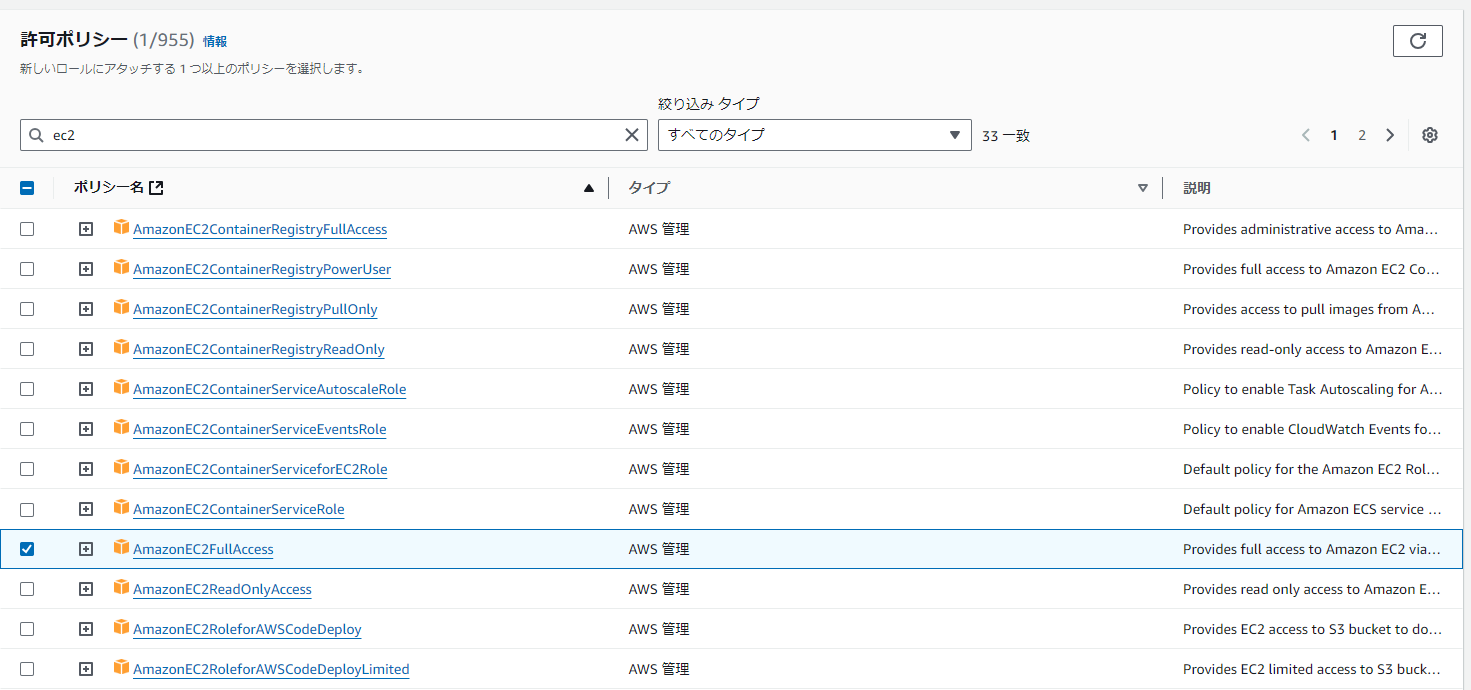Click orange icon for AmazonEC2RoleforAWSCodeDeploy
Image resolution: width=1471 pixels, height=690 pixels.
(x=122, y=627)
